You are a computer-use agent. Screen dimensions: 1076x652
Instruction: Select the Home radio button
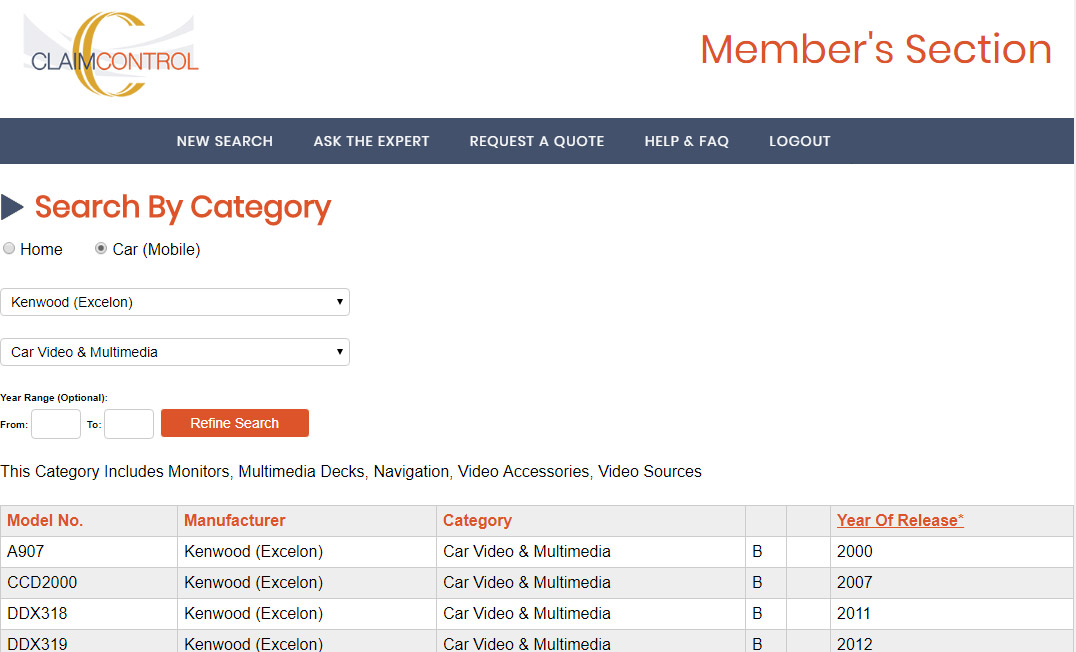click(x=9, y=248)
